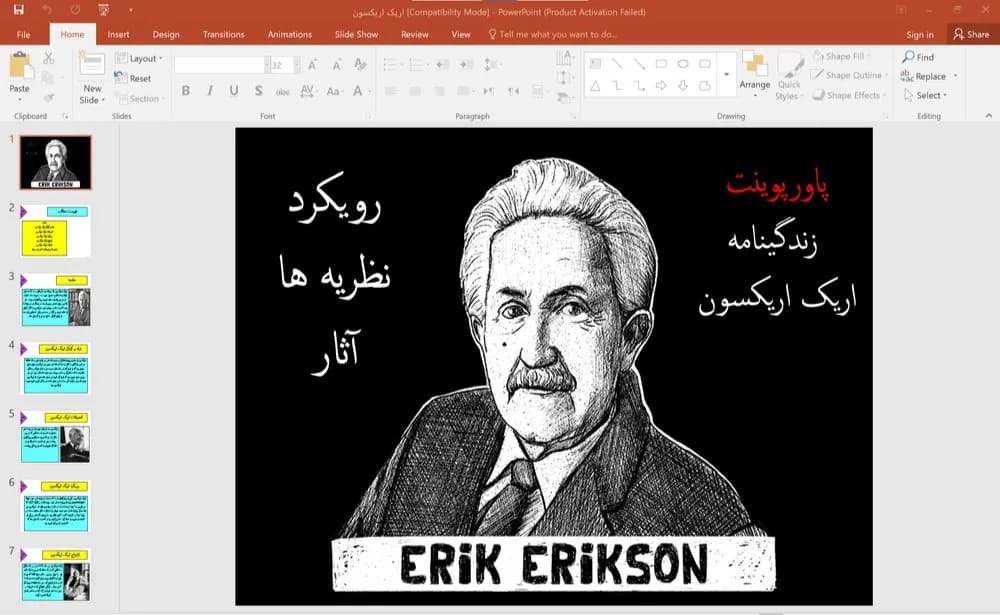1000x615 pixels.
Task: Click the Save icon in title bar
Action: click(18, 10)
